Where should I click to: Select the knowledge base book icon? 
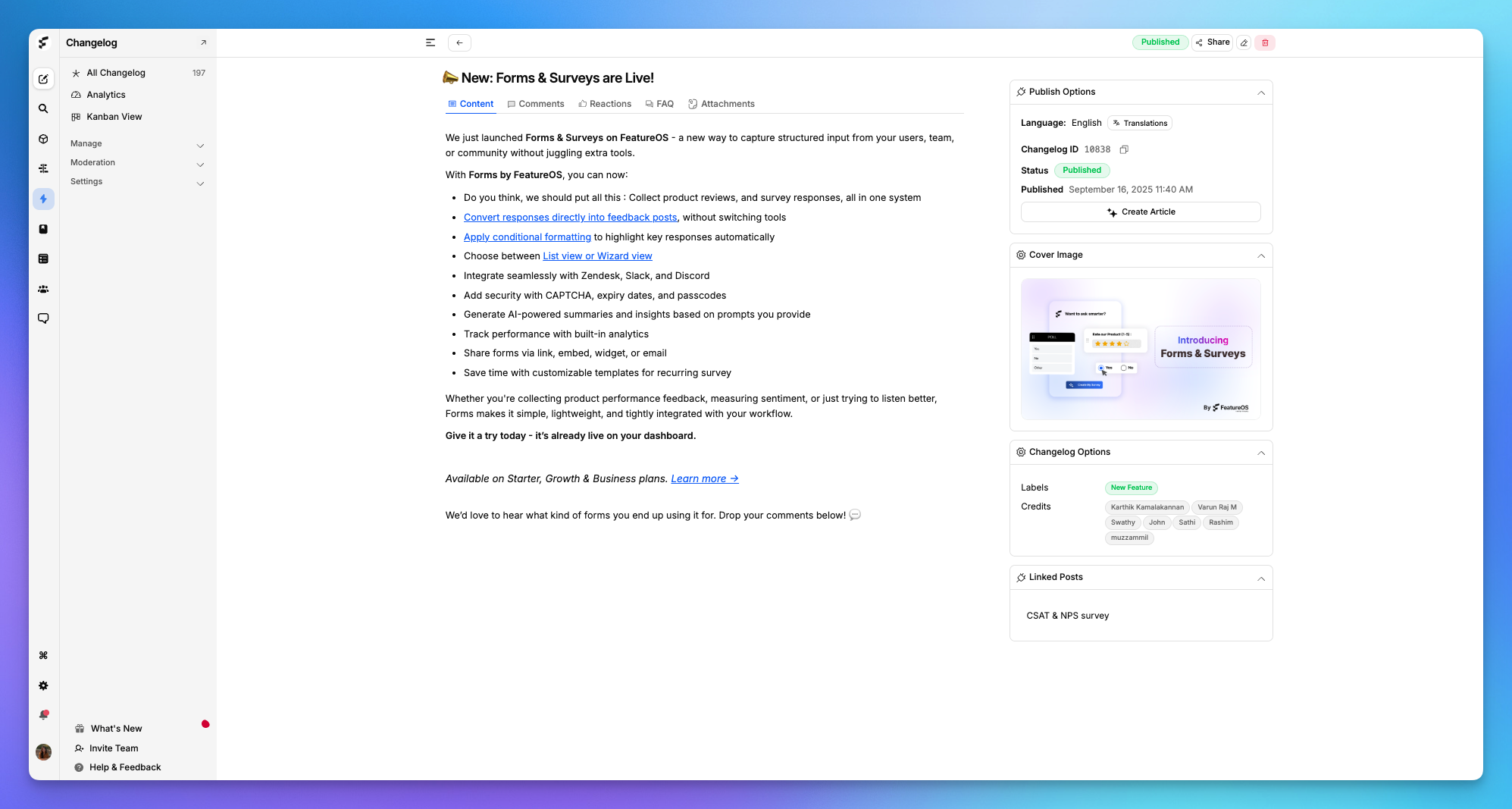pyautogui.click(x=43, y=229)
